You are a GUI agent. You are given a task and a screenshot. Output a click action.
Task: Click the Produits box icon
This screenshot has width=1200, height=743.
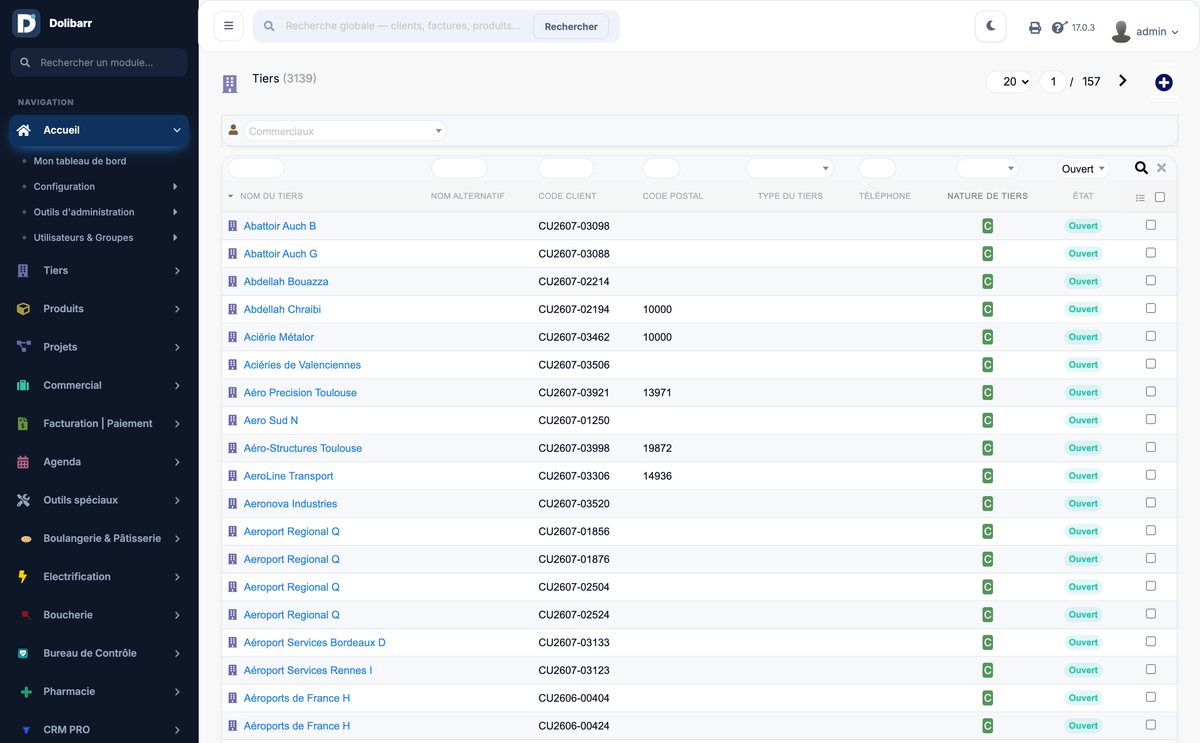click(23, 308)
